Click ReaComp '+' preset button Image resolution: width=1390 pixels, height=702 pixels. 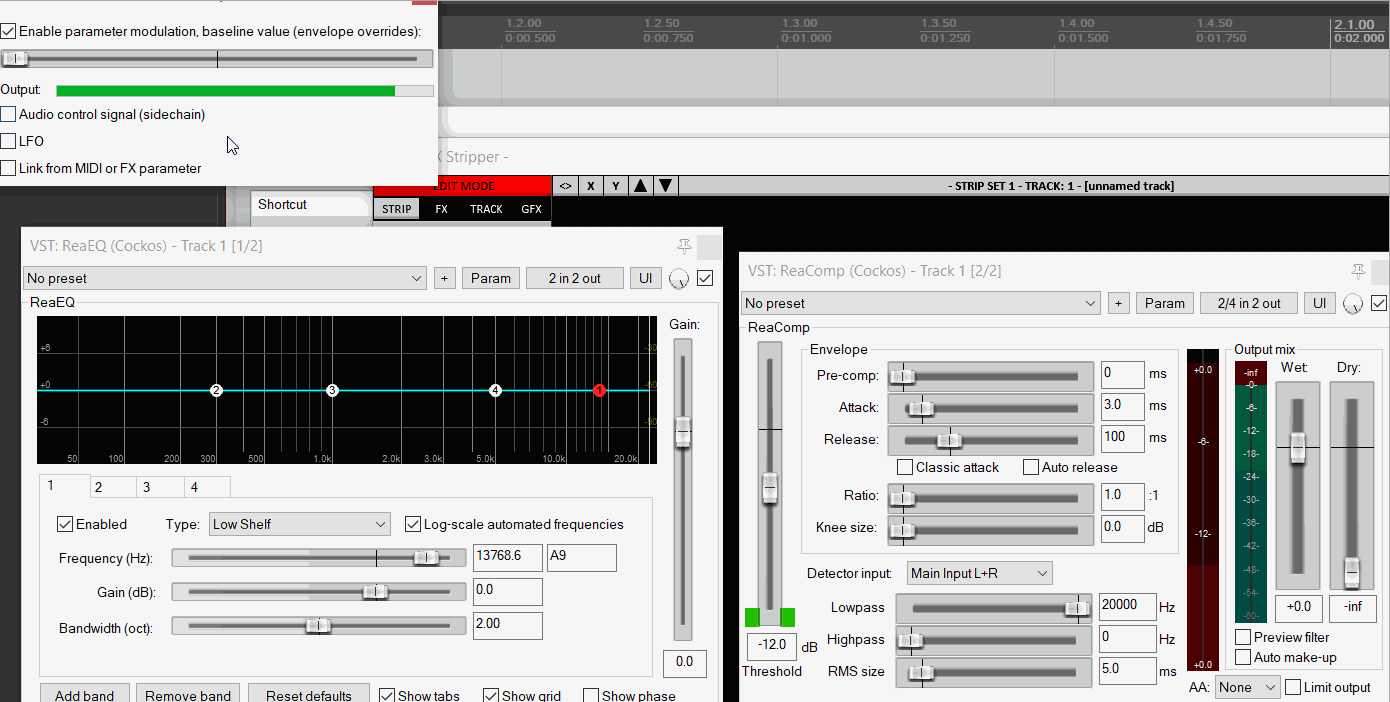click(1119, 303)
